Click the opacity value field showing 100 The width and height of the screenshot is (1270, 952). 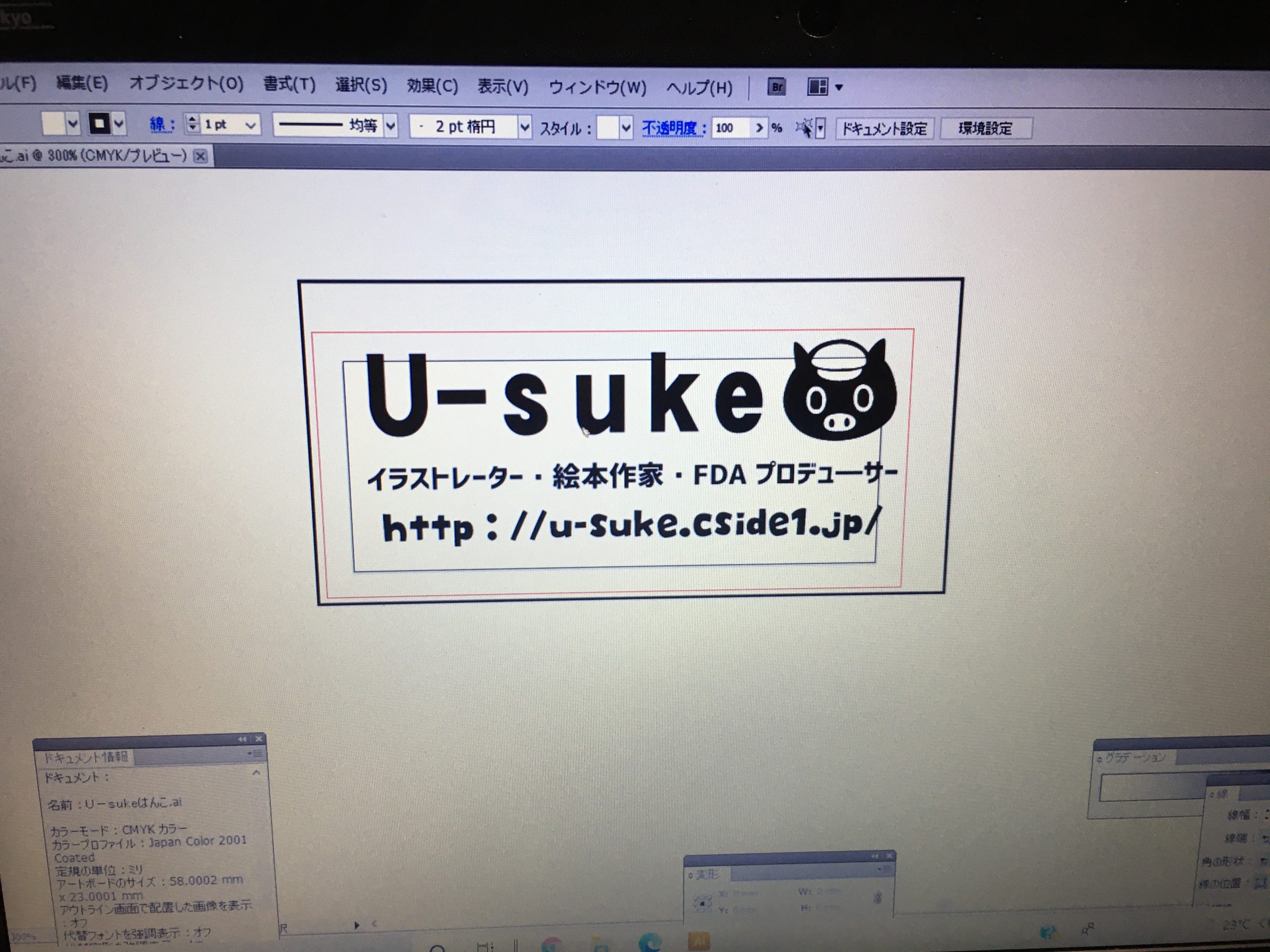coord(730,128)
